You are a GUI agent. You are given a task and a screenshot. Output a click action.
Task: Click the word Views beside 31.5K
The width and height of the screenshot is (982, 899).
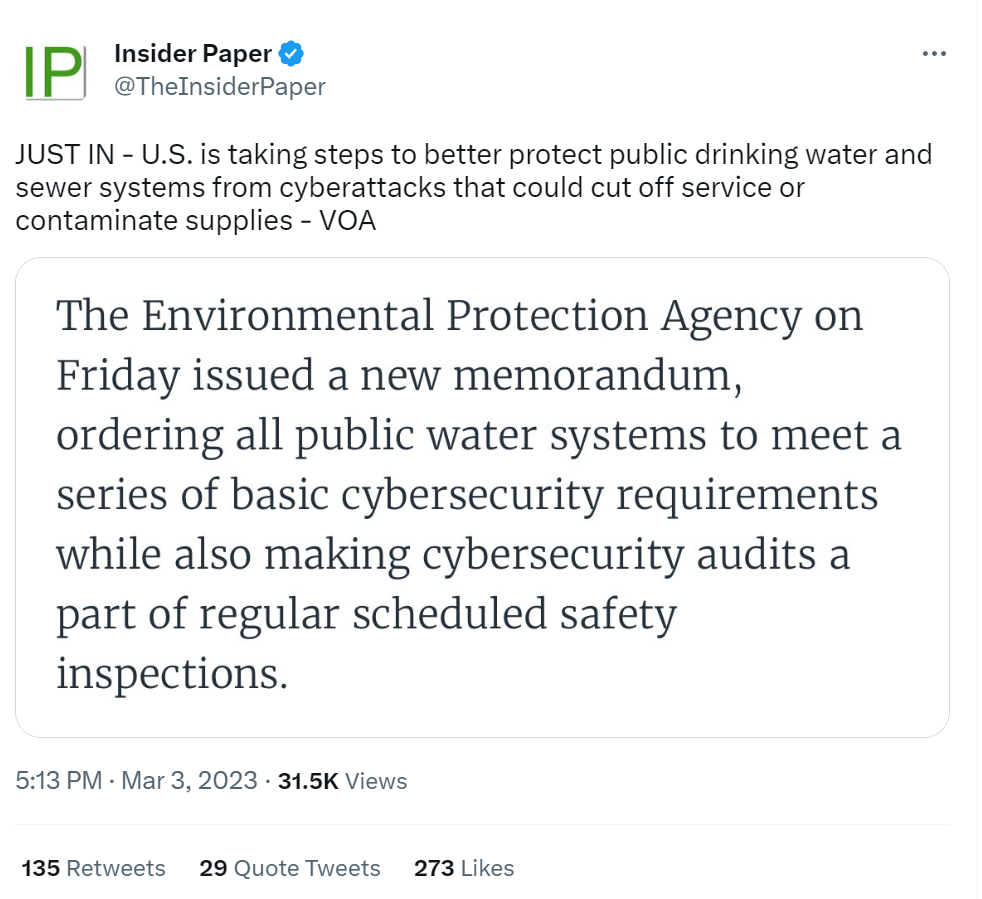click(x=376, y=781)
